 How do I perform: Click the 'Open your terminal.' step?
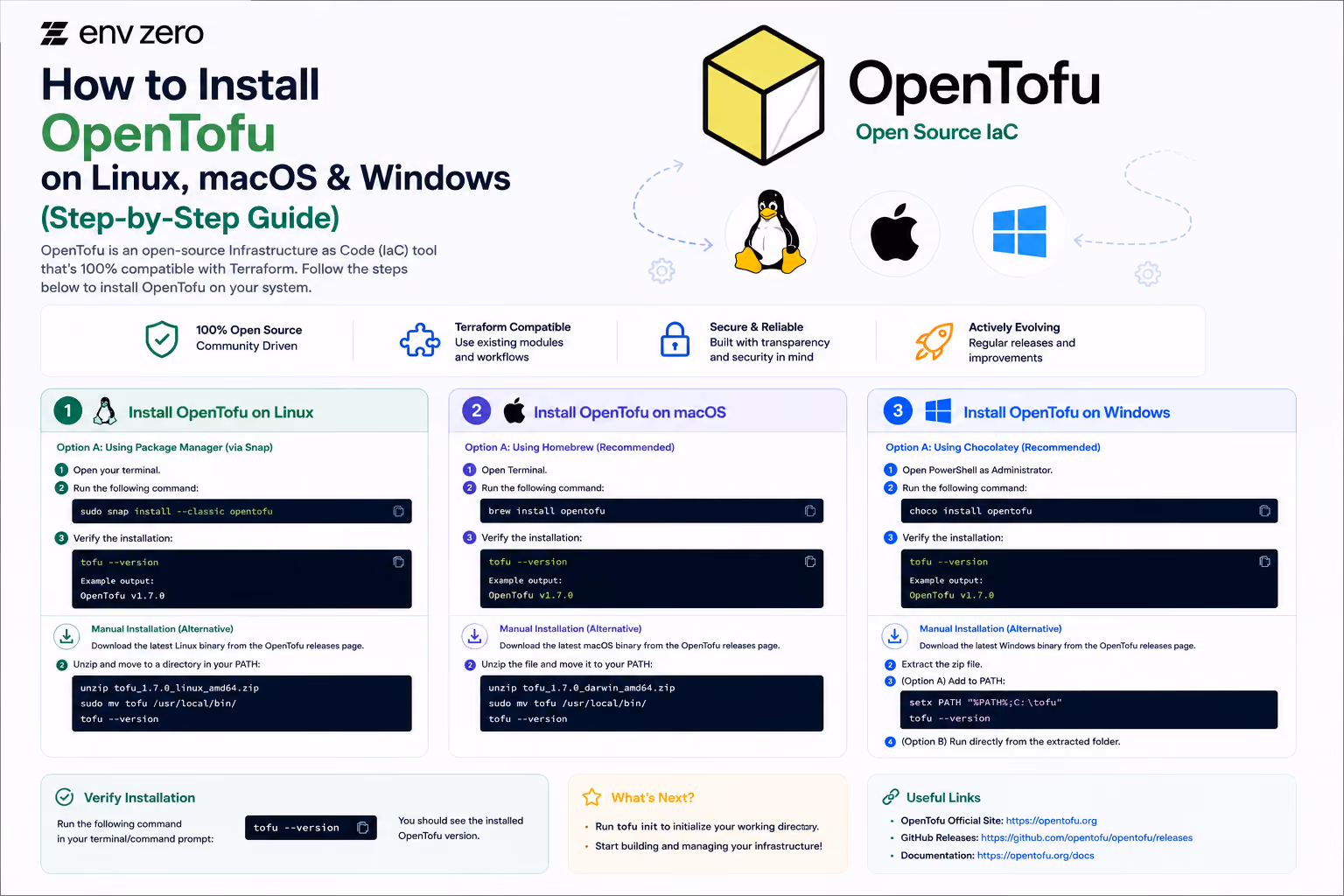[x=116, y=470]
